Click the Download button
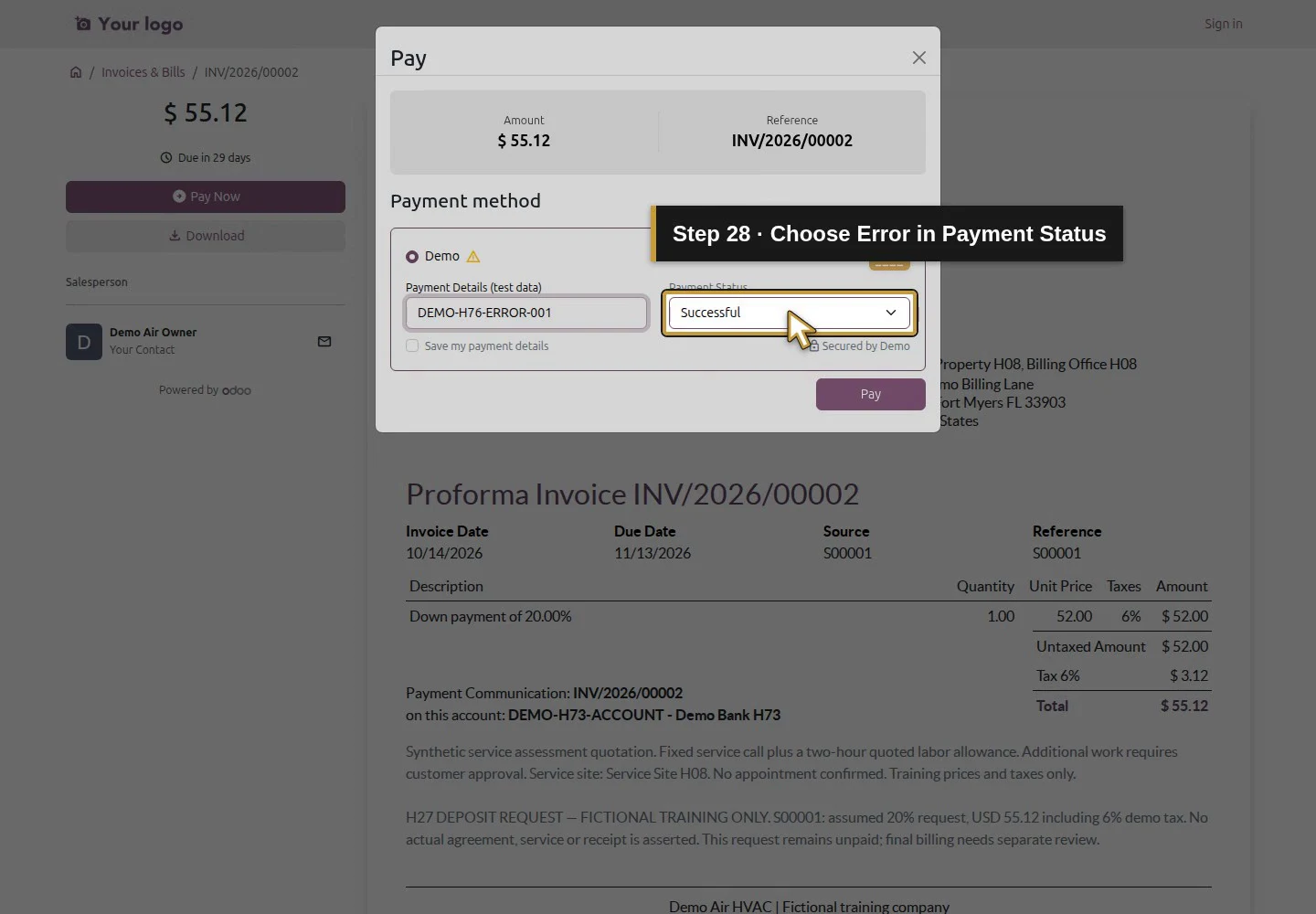 coord(206,236)
